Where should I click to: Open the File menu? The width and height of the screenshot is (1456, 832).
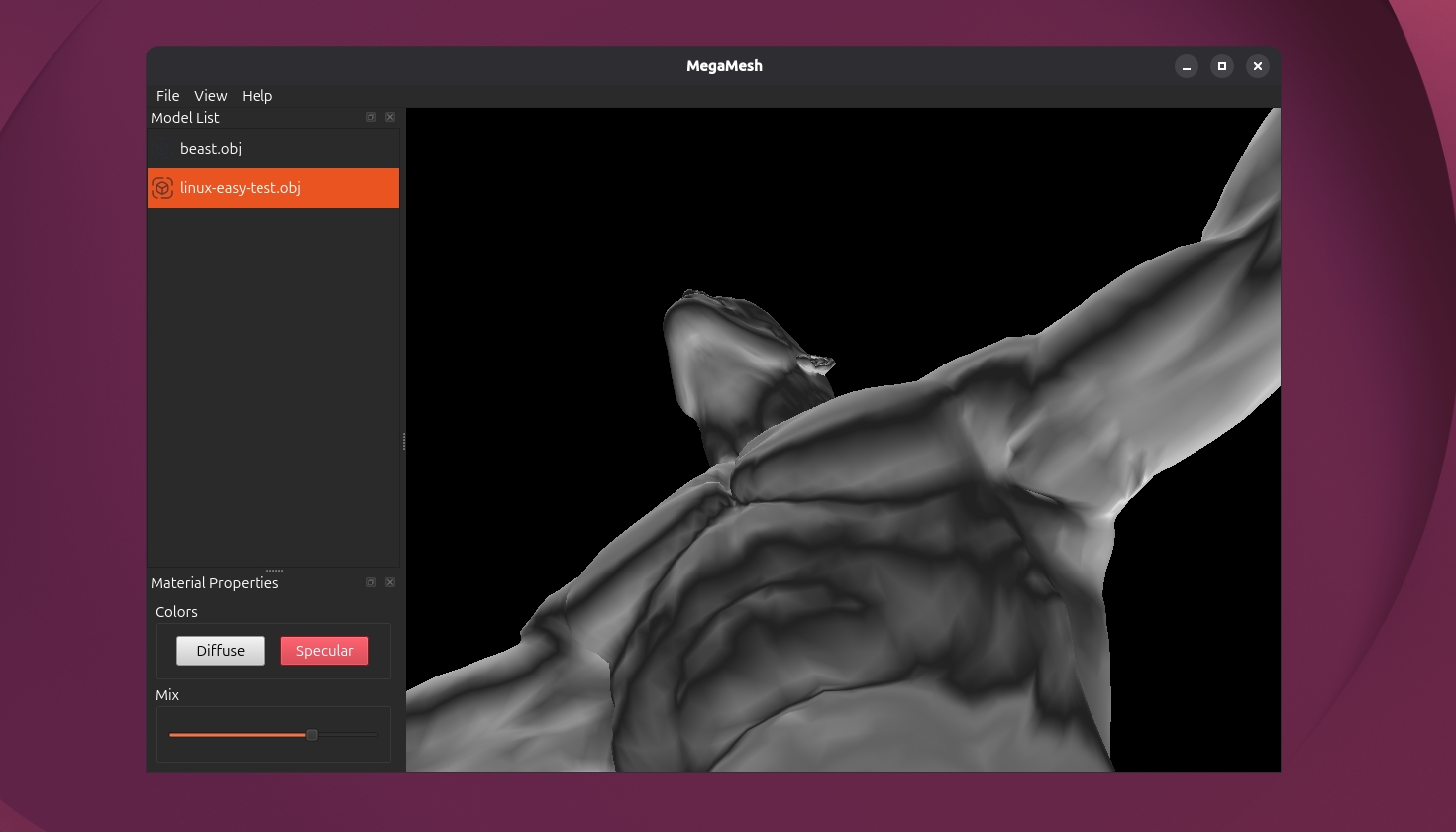click(x=168, y=96)
